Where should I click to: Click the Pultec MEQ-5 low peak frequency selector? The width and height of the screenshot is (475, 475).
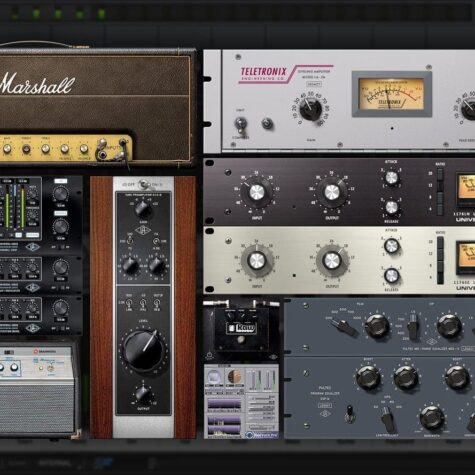346,328
